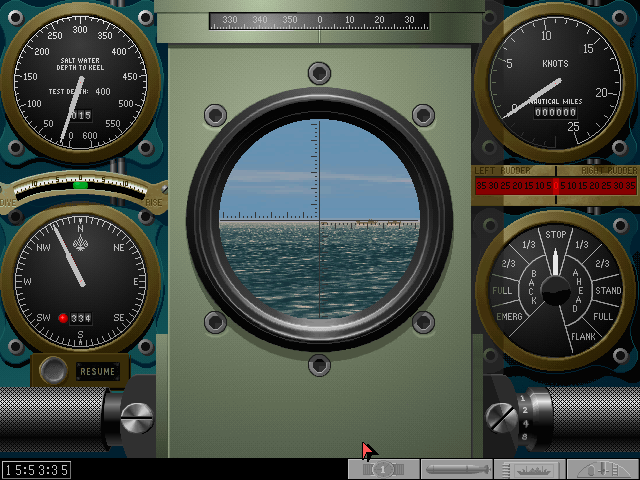Click the red indicator light on compass
Screen dimensions: 640x480
tap(62, 318)
